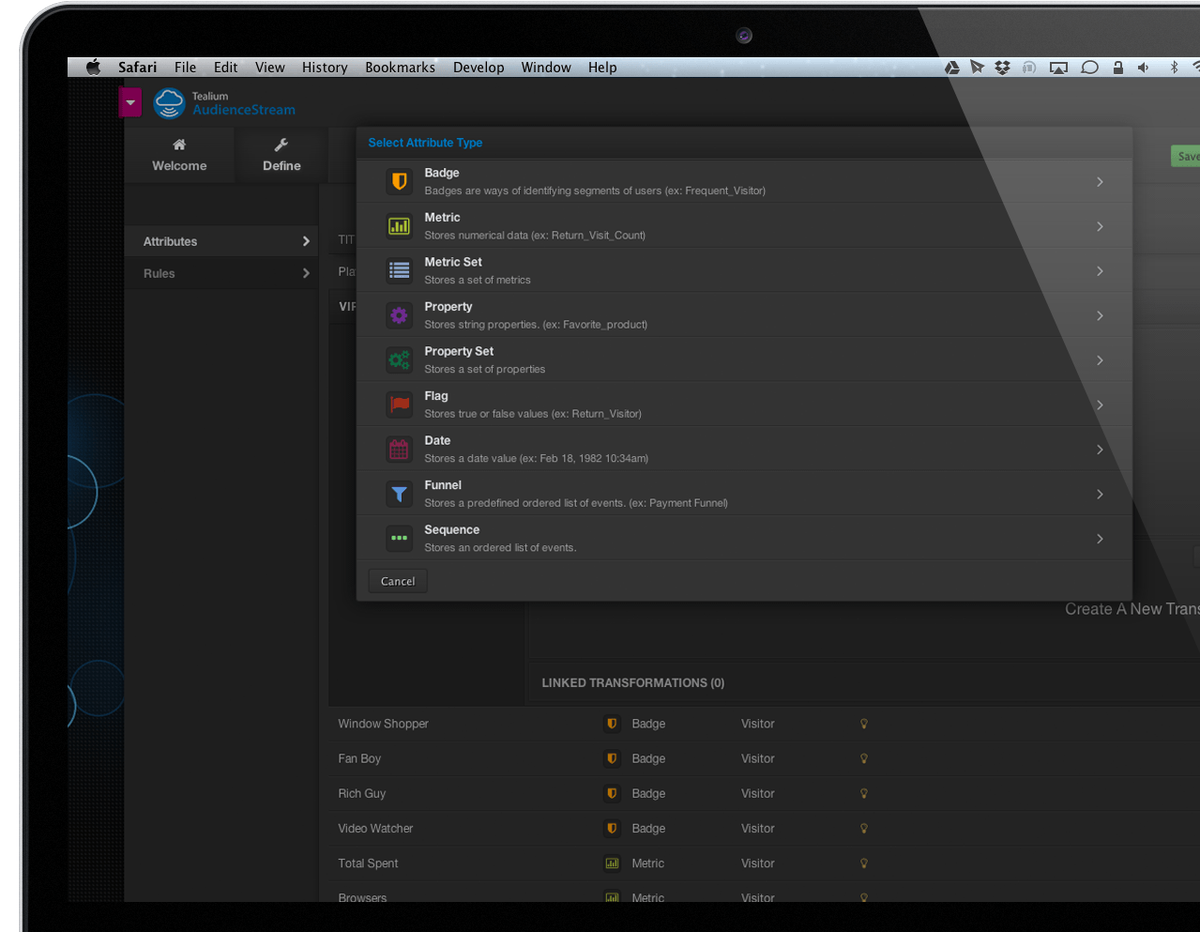Expand the Attributes sidebar arrow
The image size is (1200, 932).
[306, 241]
